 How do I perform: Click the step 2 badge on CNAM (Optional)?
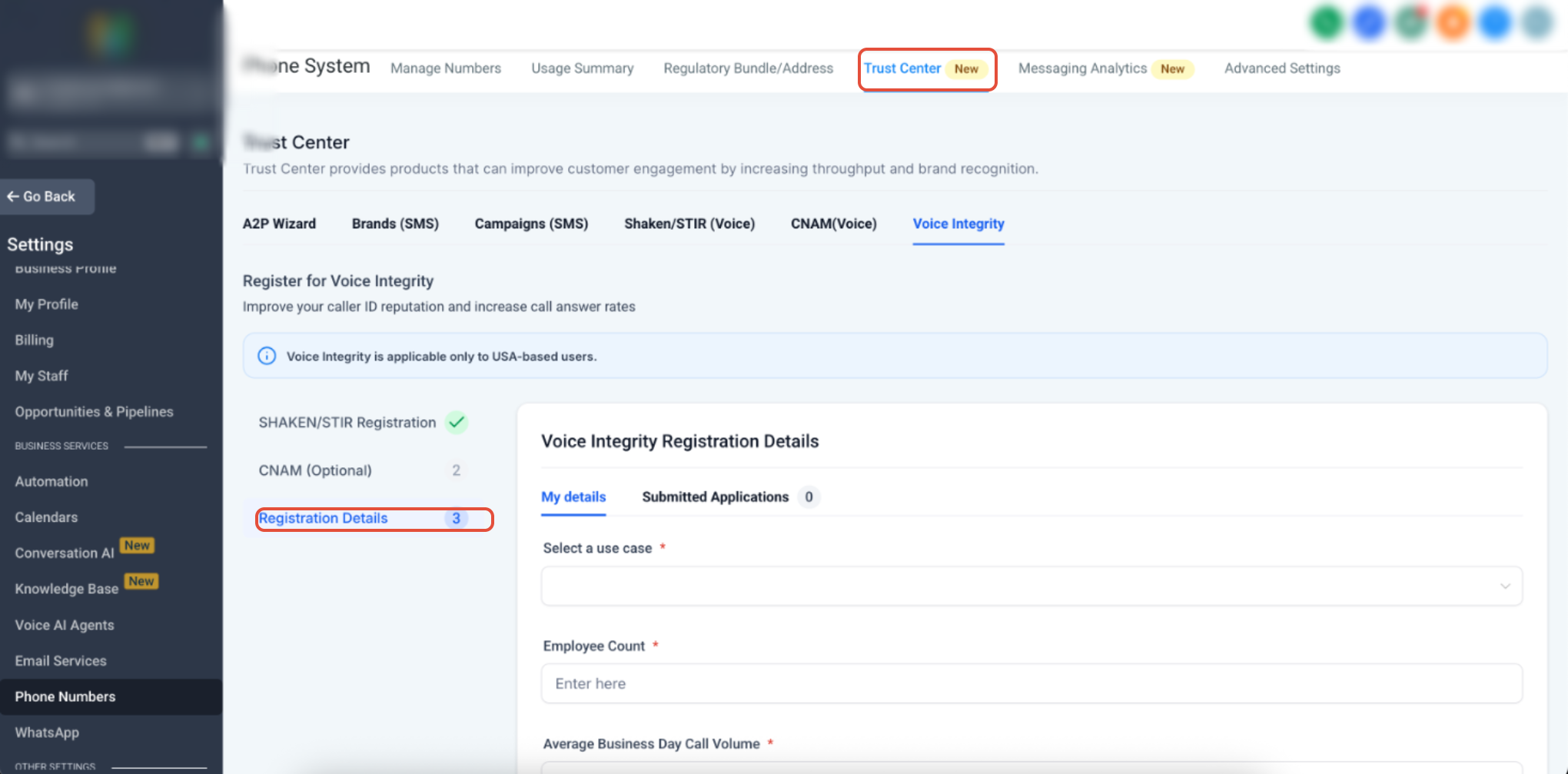pyautogui.click(x=456, y=470)
